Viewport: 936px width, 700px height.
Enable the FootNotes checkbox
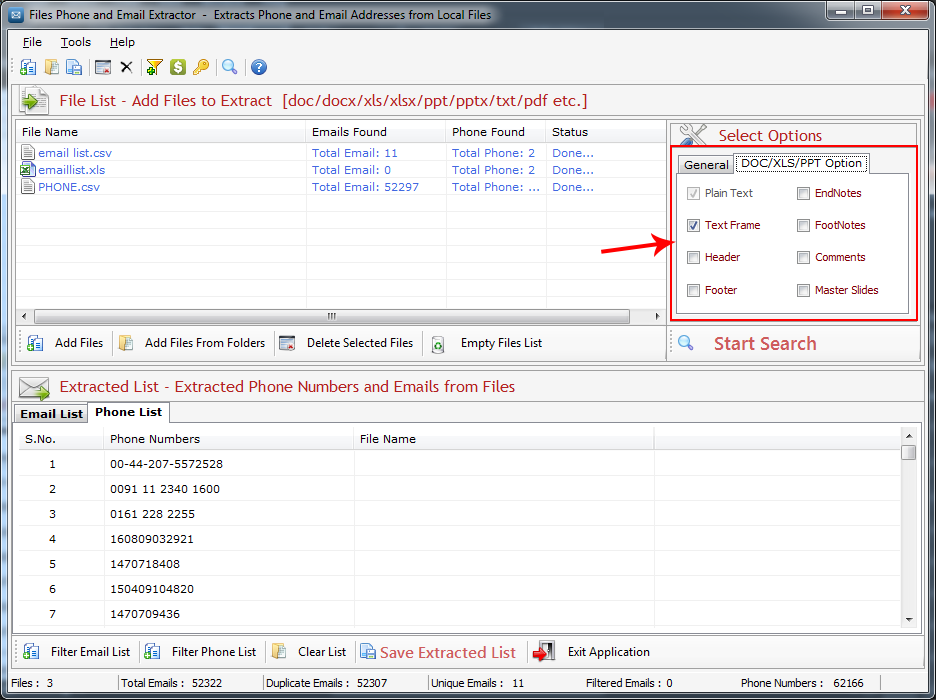click(x=803, y=226)
